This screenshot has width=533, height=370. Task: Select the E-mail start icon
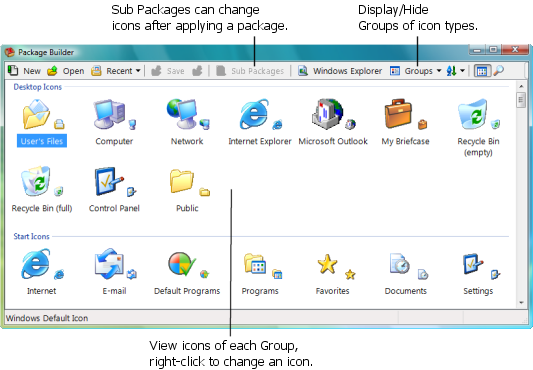tap(114, 272)
